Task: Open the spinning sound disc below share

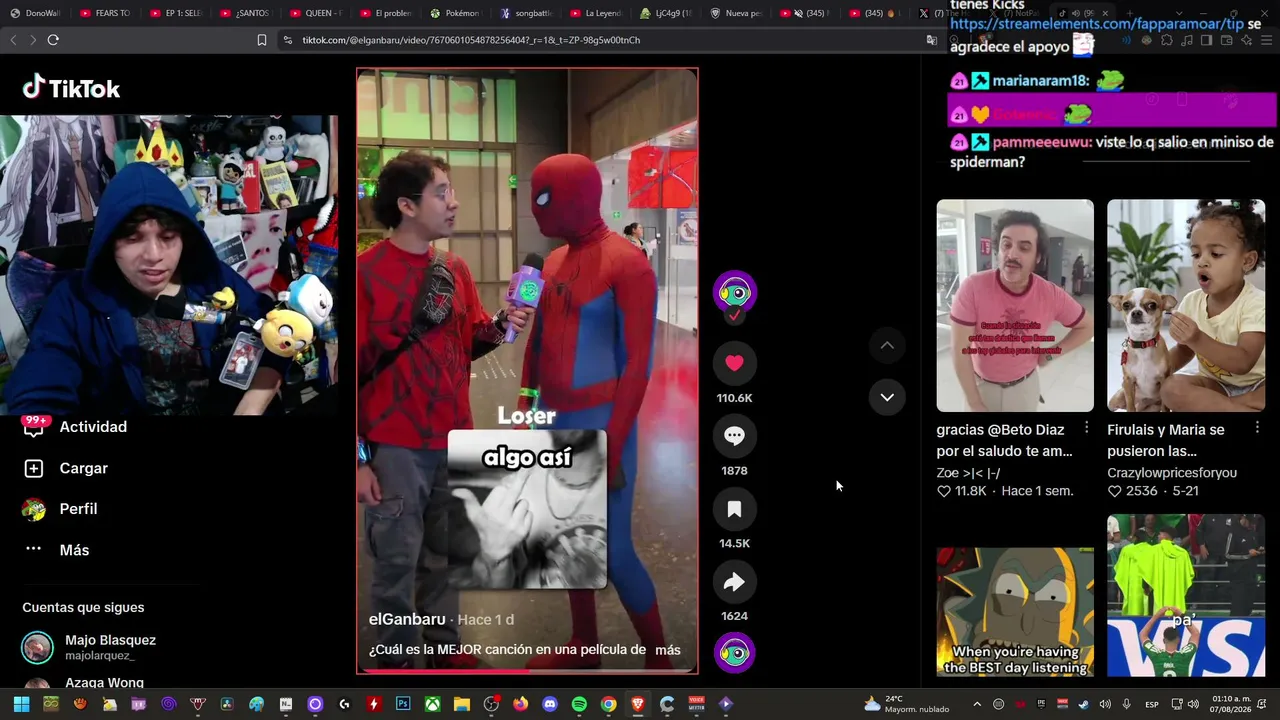Action: [x=734, y=653]
